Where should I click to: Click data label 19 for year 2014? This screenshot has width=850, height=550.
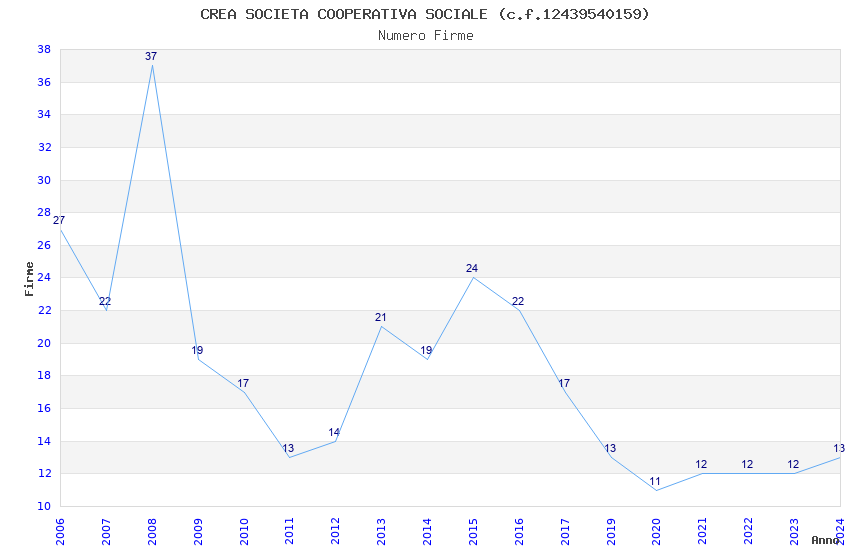(x=426, y=351)
